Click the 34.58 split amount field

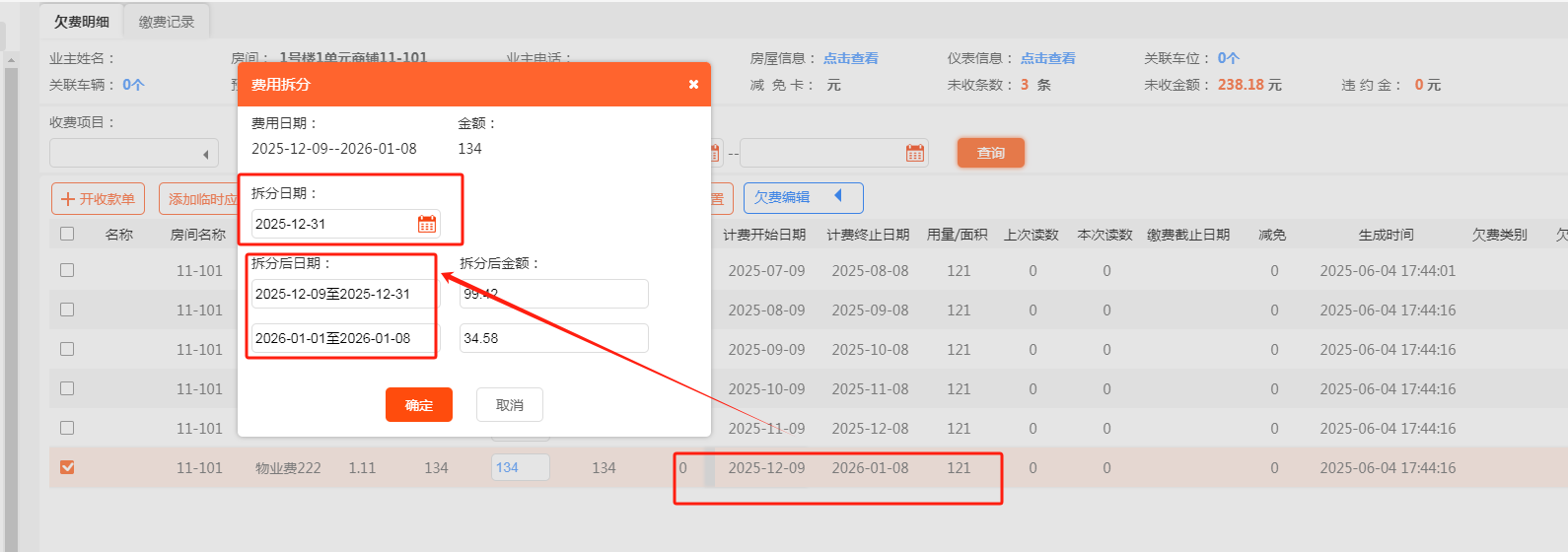coord(553,338)
